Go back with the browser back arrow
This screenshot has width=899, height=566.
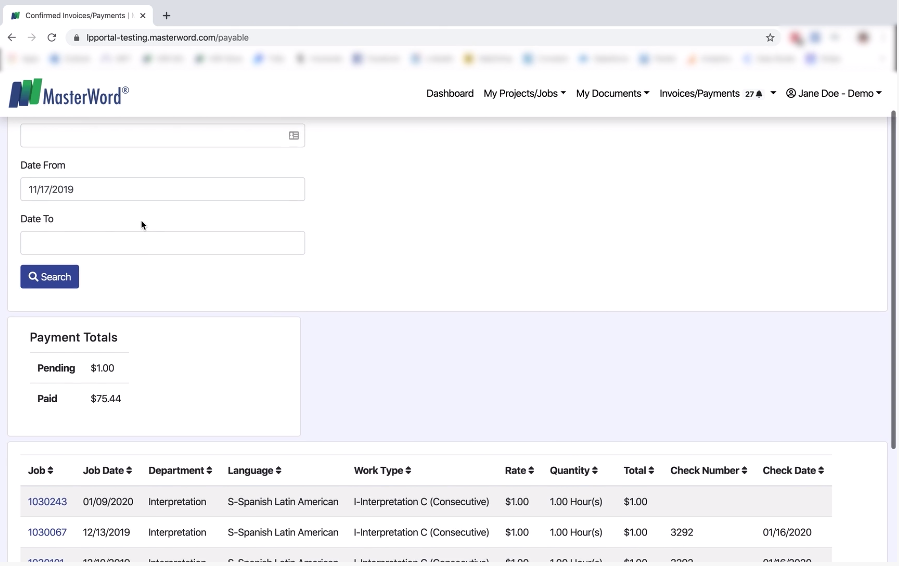tap(12, 38)
